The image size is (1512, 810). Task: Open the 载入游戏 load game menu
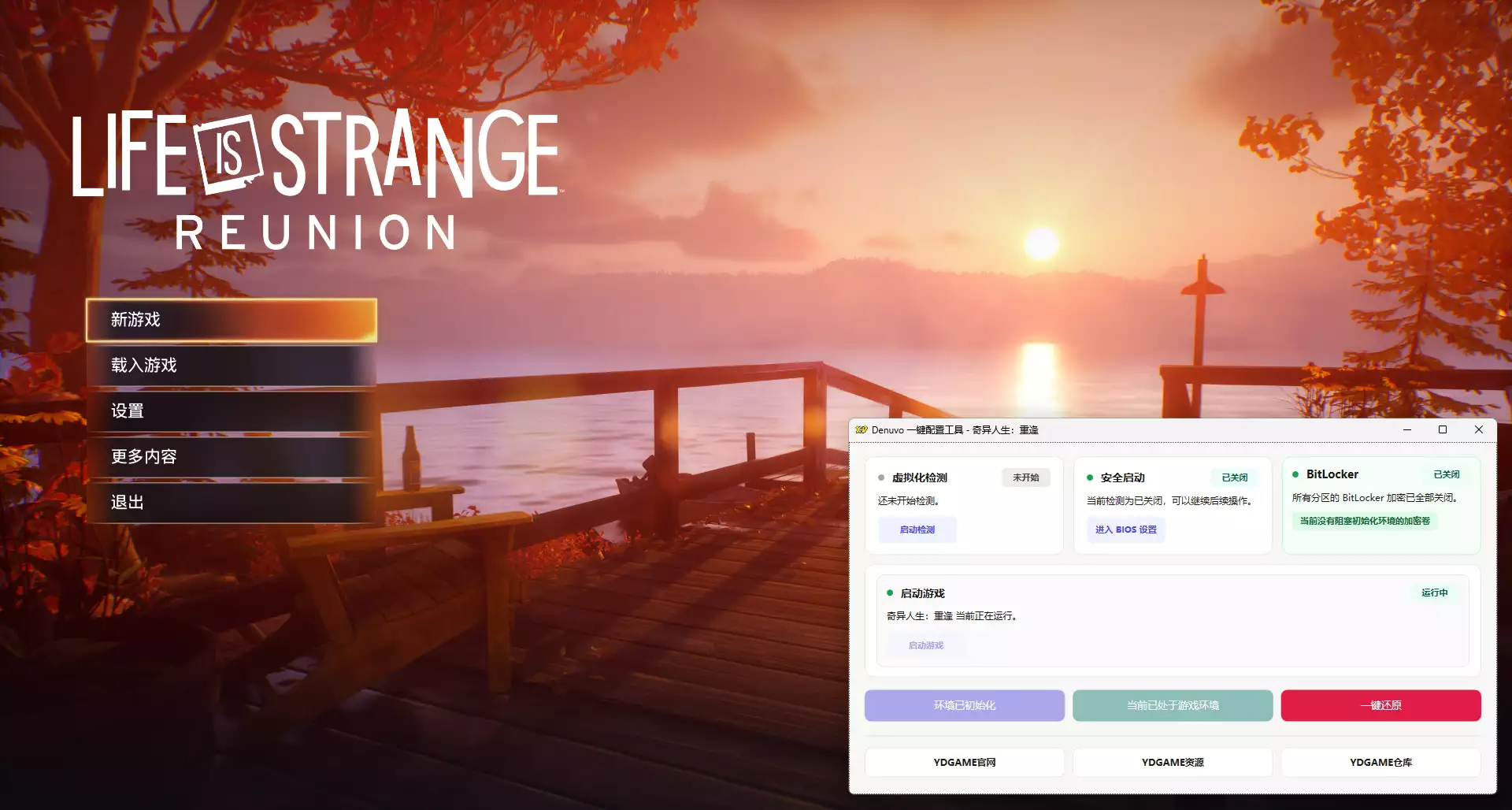pyautogui.click(x=231, y=366)
